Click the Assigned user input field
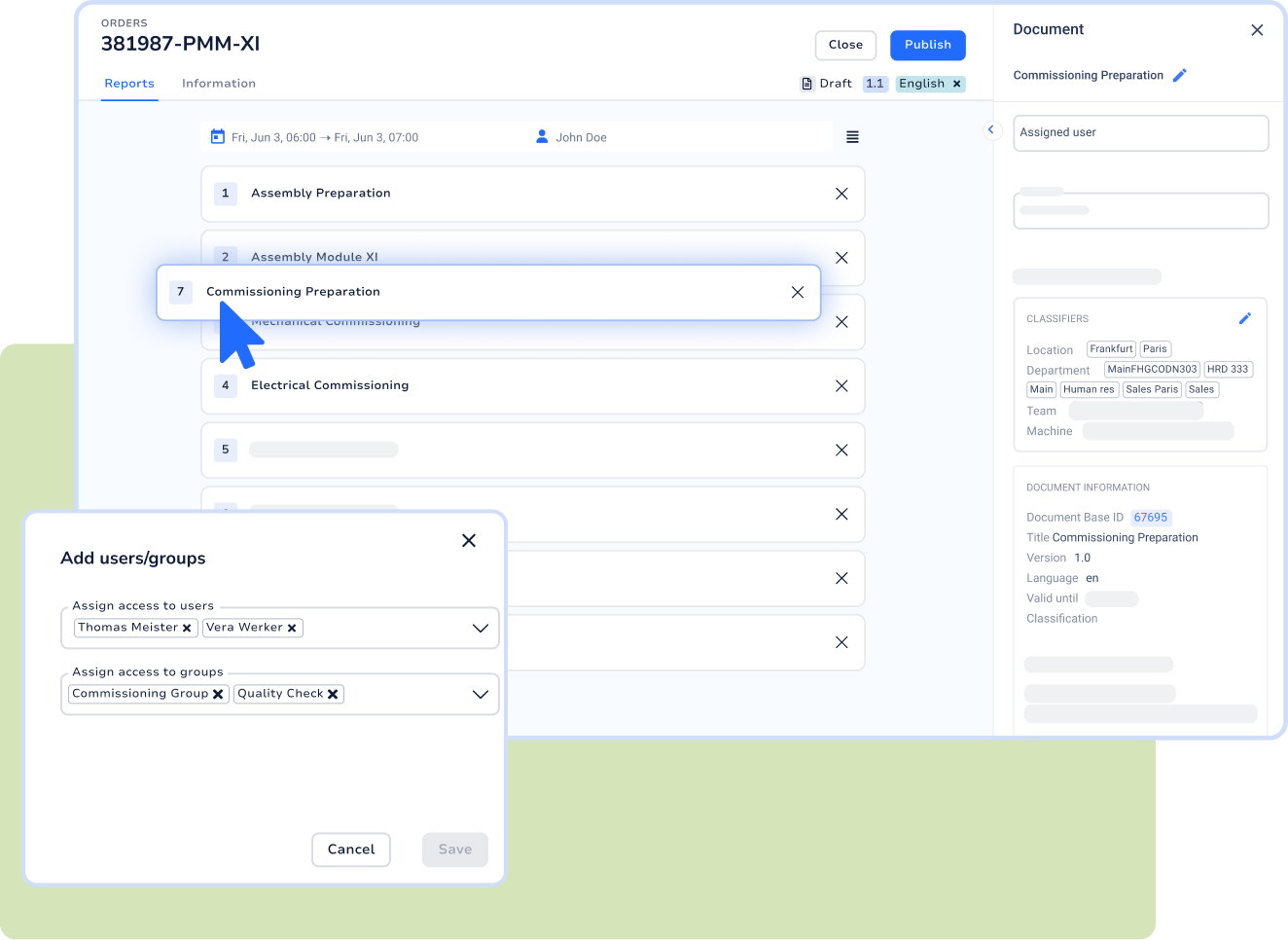This screenshot has width=1288, height=940. (x=1140, y=132)
